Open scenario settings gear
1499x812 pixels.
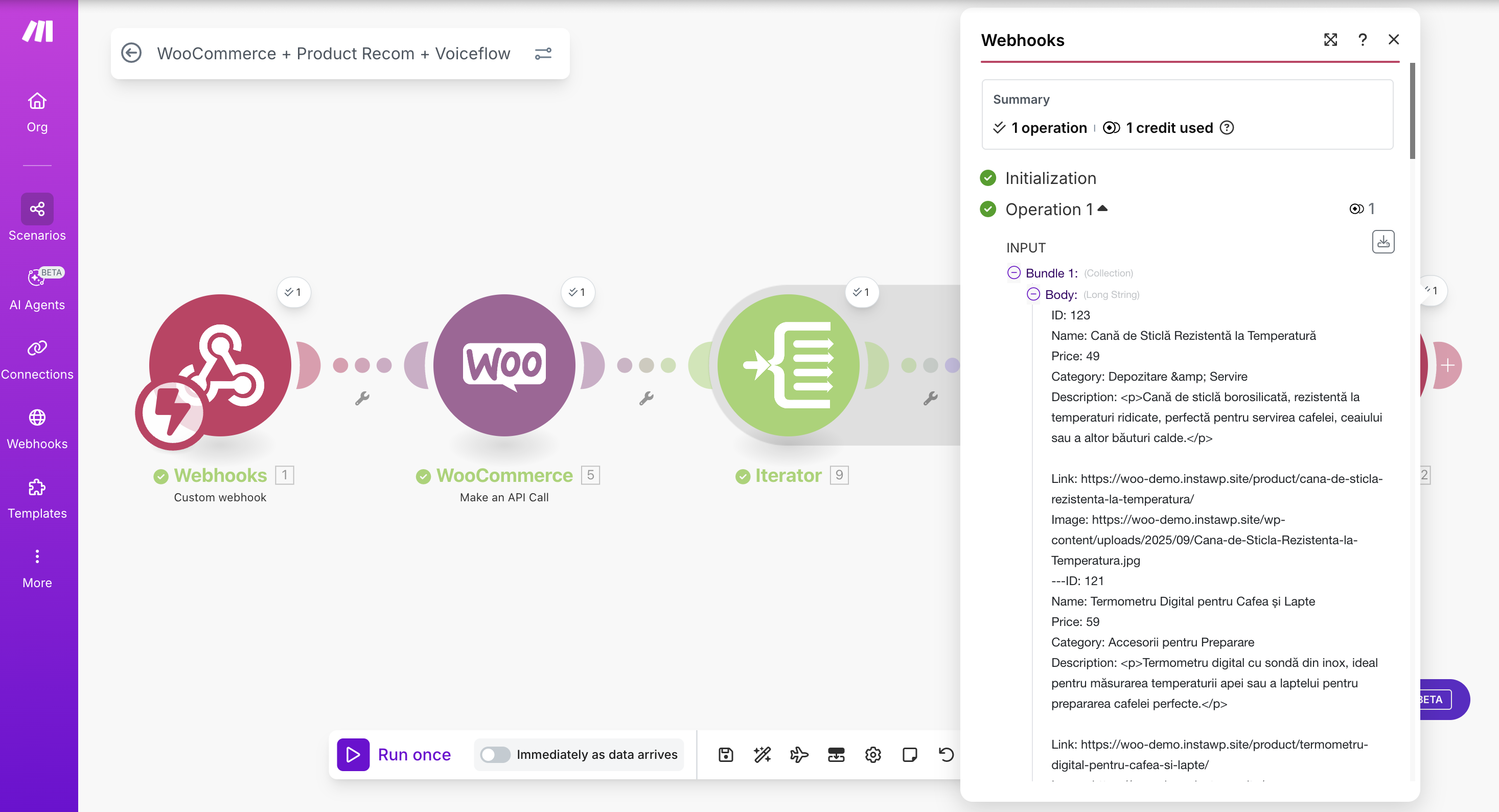pyautogui.click(x=873, y=754)
